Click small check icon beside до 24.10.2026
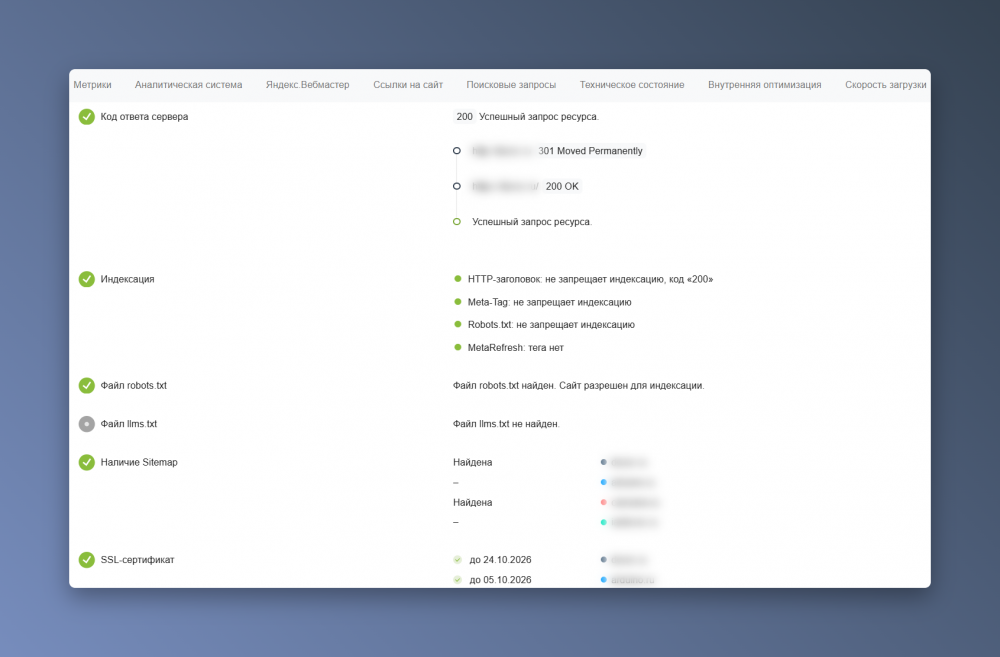 click(x=457, y=559)
